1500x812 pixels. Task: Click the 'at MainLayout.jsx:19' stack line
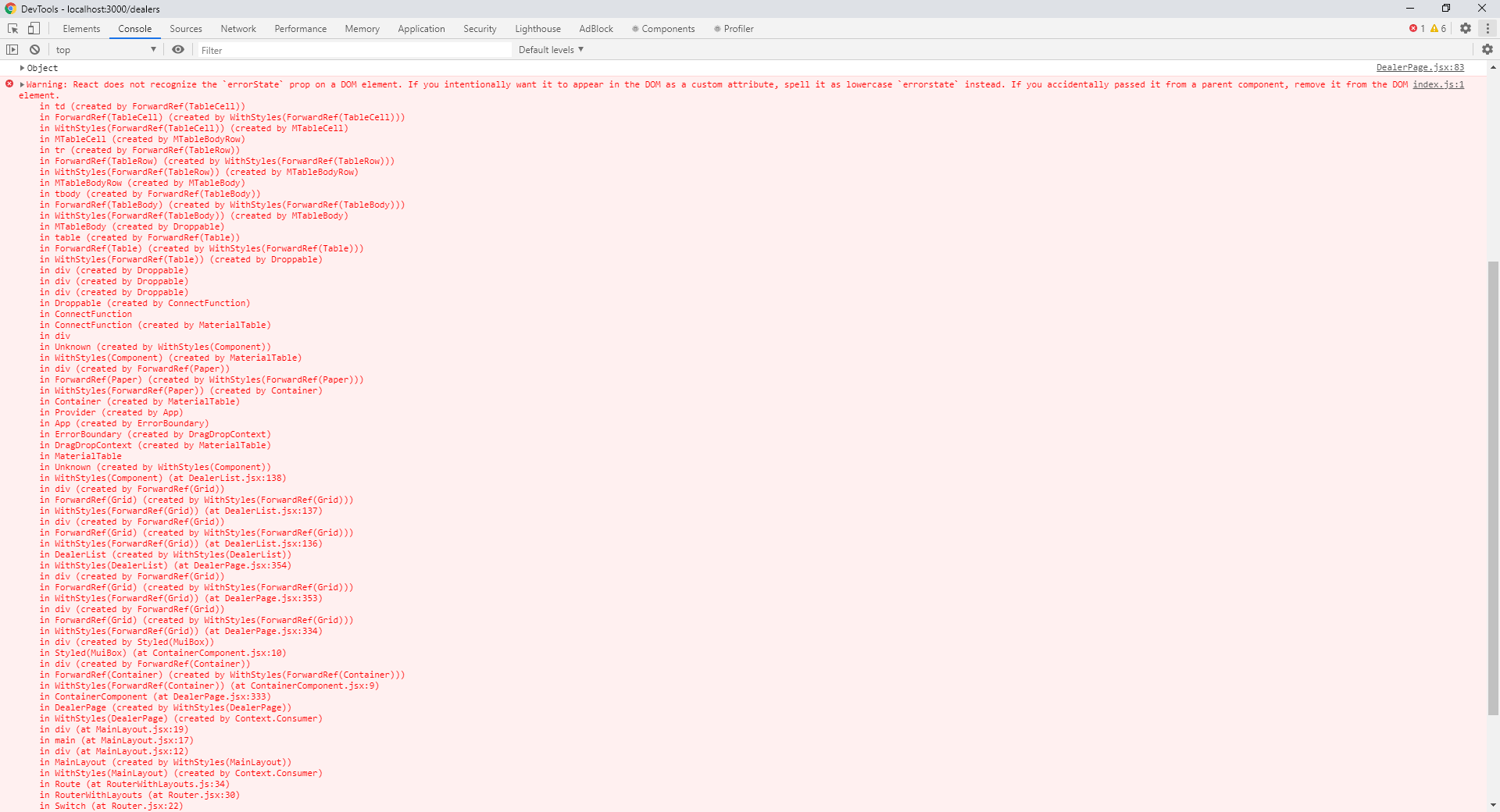[114, 729]
